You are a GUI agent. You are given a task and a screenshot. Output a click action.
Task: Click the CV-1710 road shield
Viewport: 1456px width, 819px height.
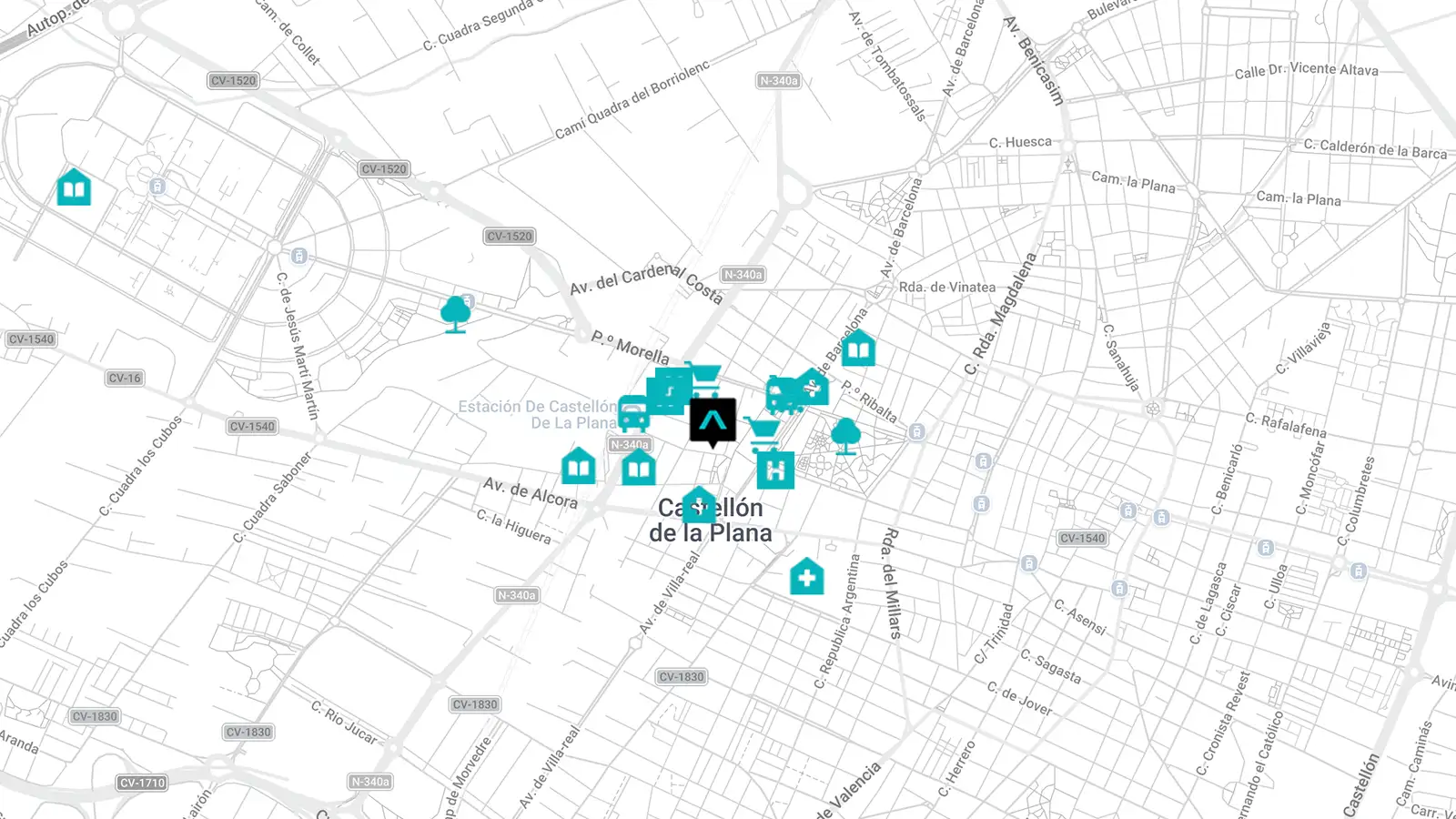point(142,783)
